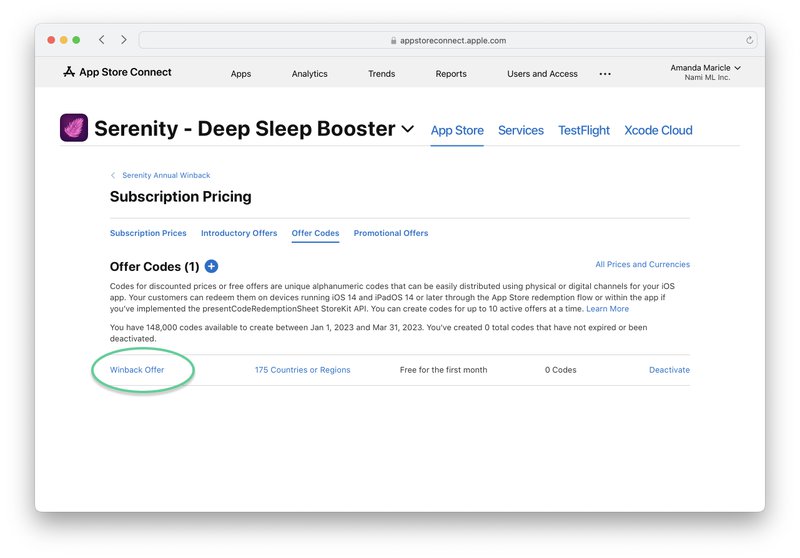Screen dimensions: 800x558
Task: Open the Analytics menu
Action: click(310, 74)
